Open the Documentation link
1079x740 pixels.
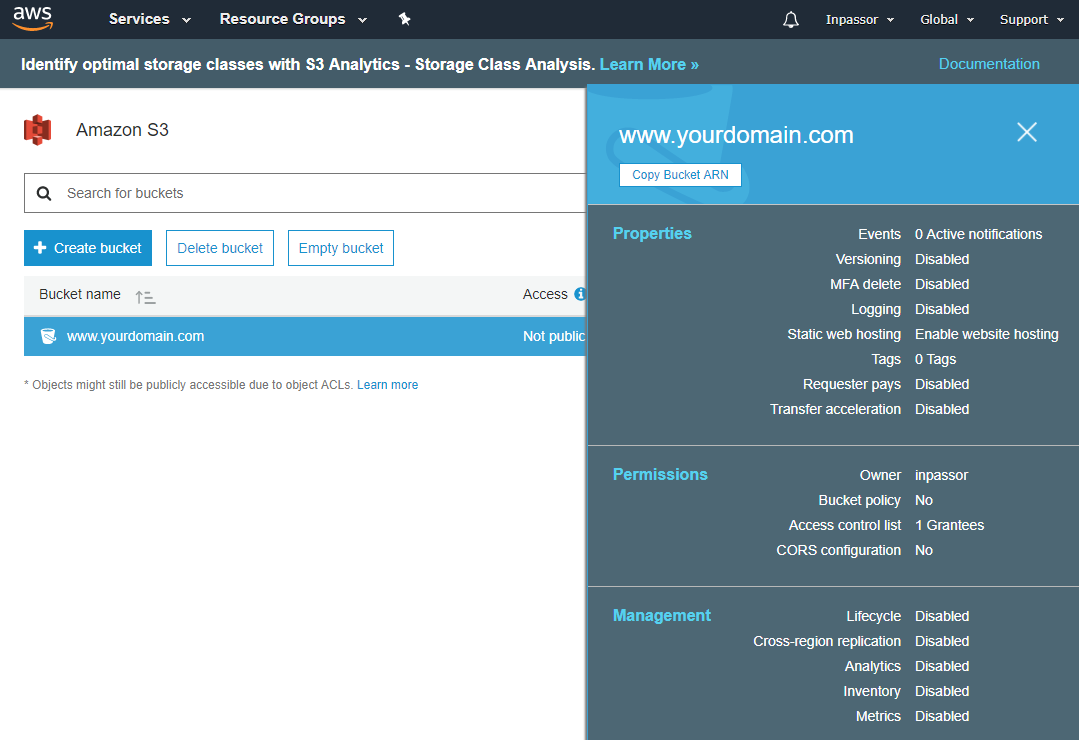(x=988, y=64)
